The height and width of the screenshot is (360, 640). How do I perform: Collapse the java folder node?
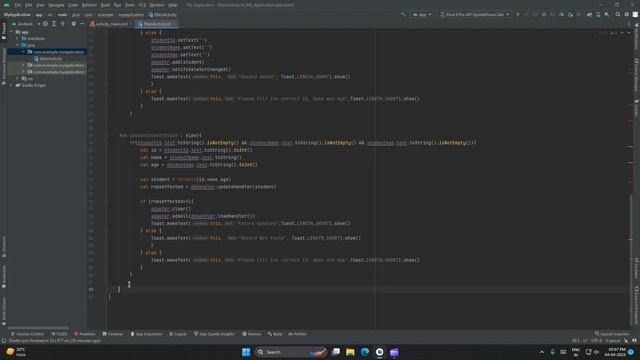pyautogui.click(x=18, y=45)
